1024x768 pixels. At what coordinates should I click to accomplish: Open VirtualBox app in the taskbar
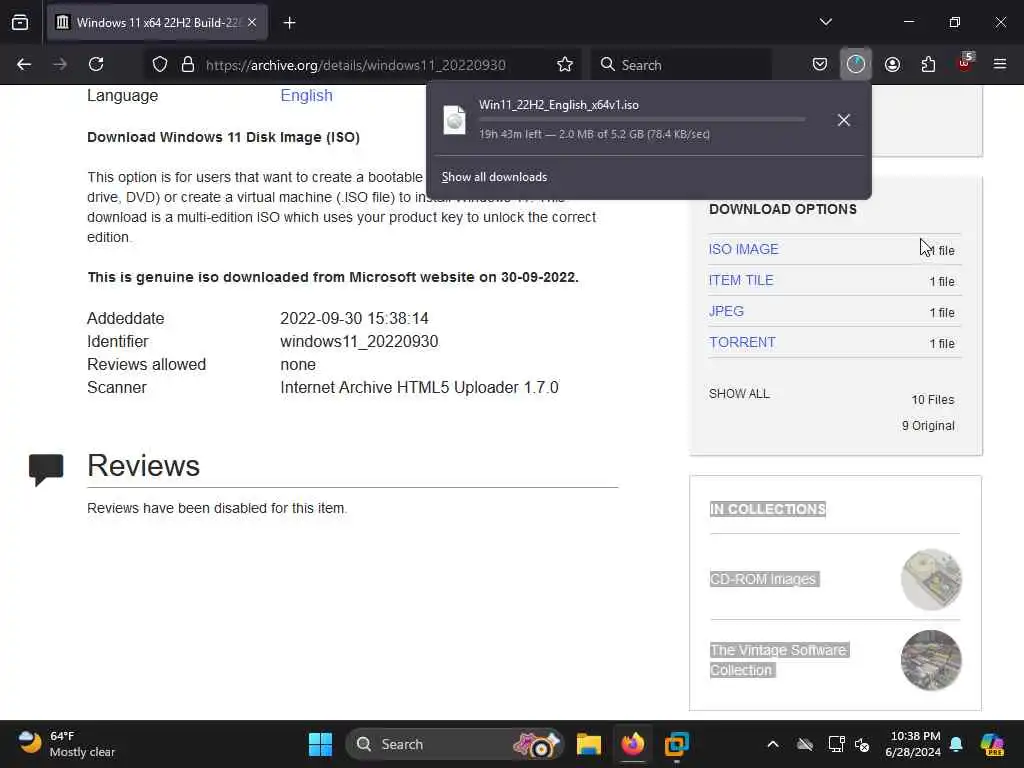click(677, 744)
